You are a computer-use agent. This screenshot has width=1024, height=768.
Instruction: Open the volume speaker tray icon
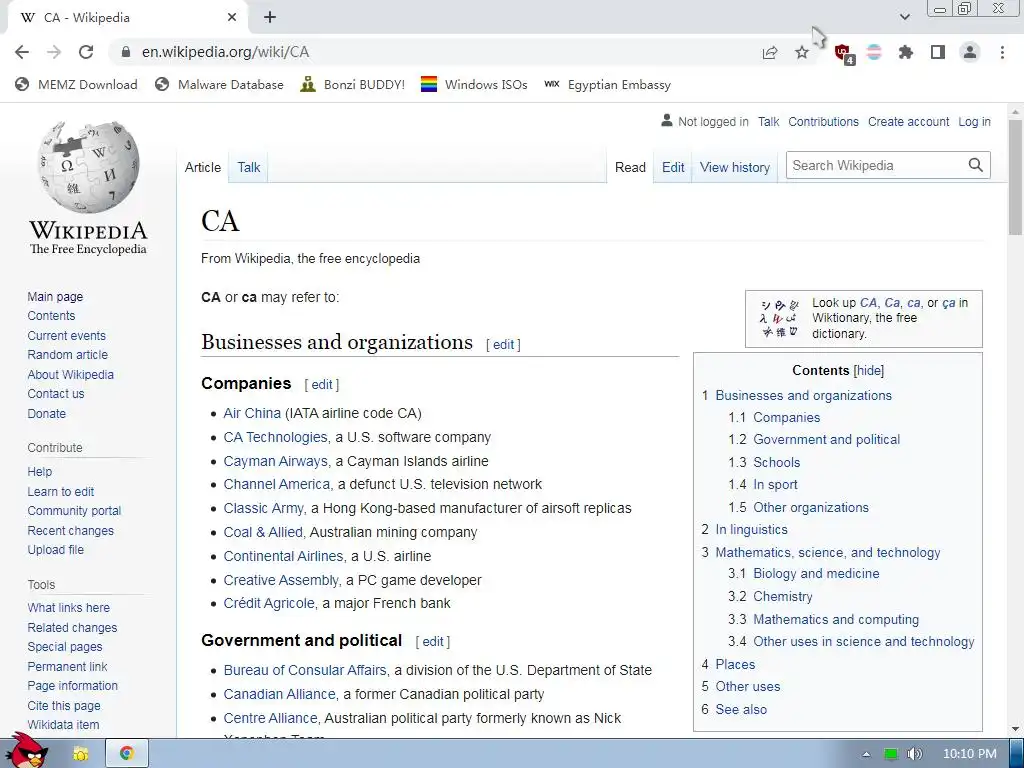click(x=914, y=754)
